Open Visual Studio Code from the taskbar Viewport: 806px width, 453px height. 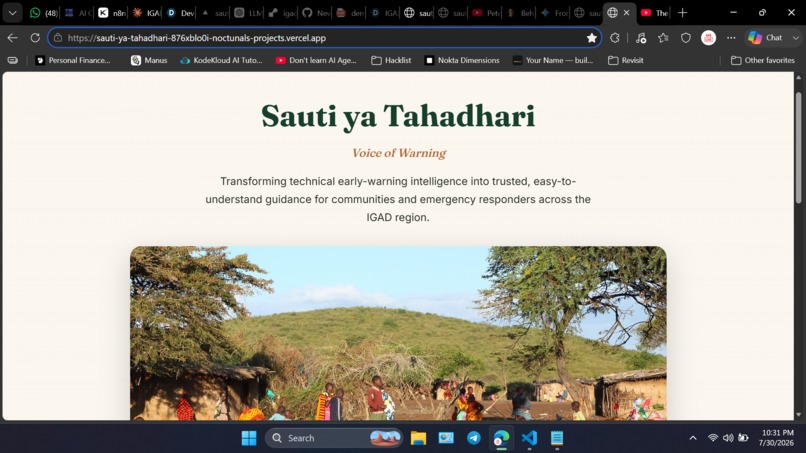529,438
